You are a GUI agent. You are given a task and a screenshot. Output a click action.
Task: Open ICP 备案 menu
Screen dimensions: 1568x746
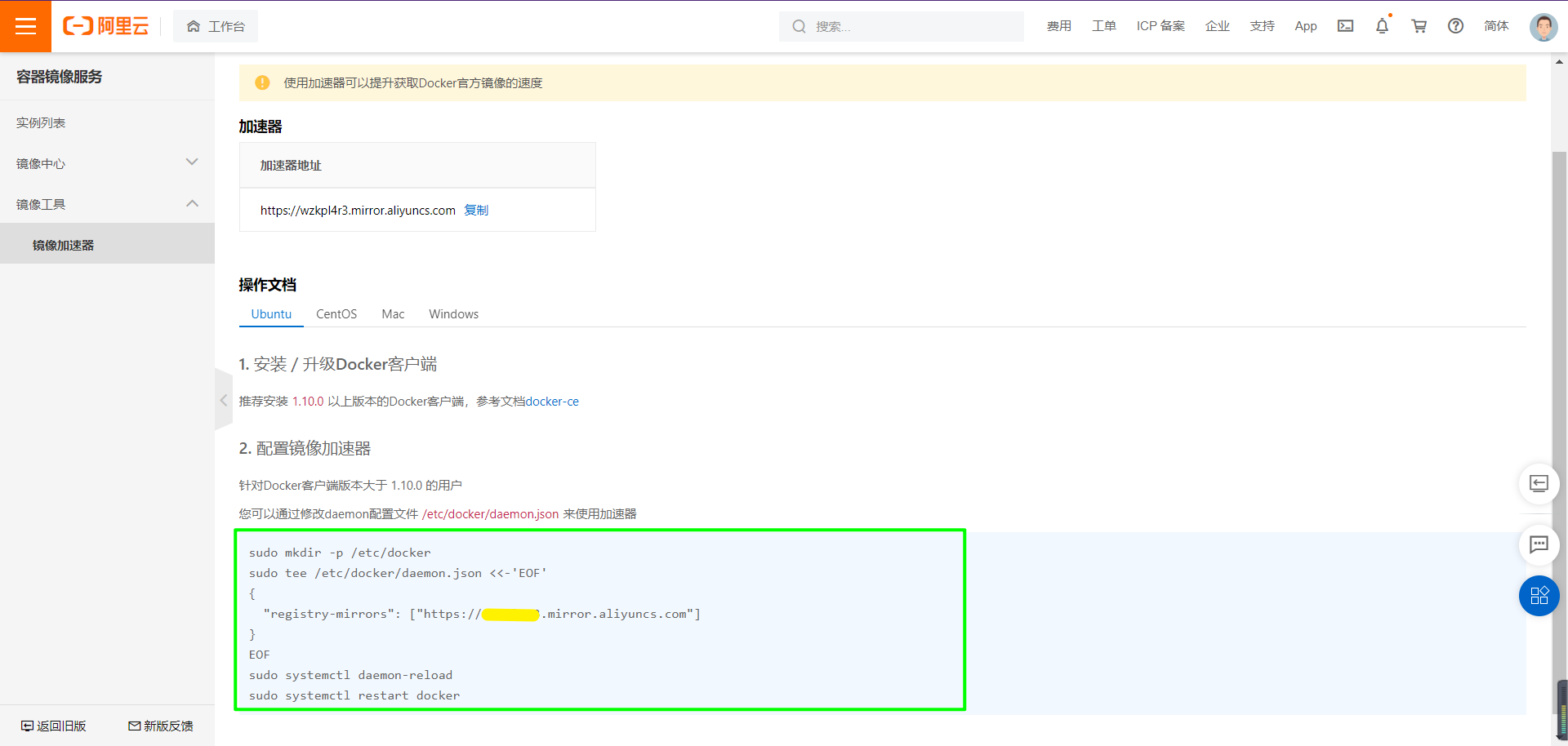1160,26
